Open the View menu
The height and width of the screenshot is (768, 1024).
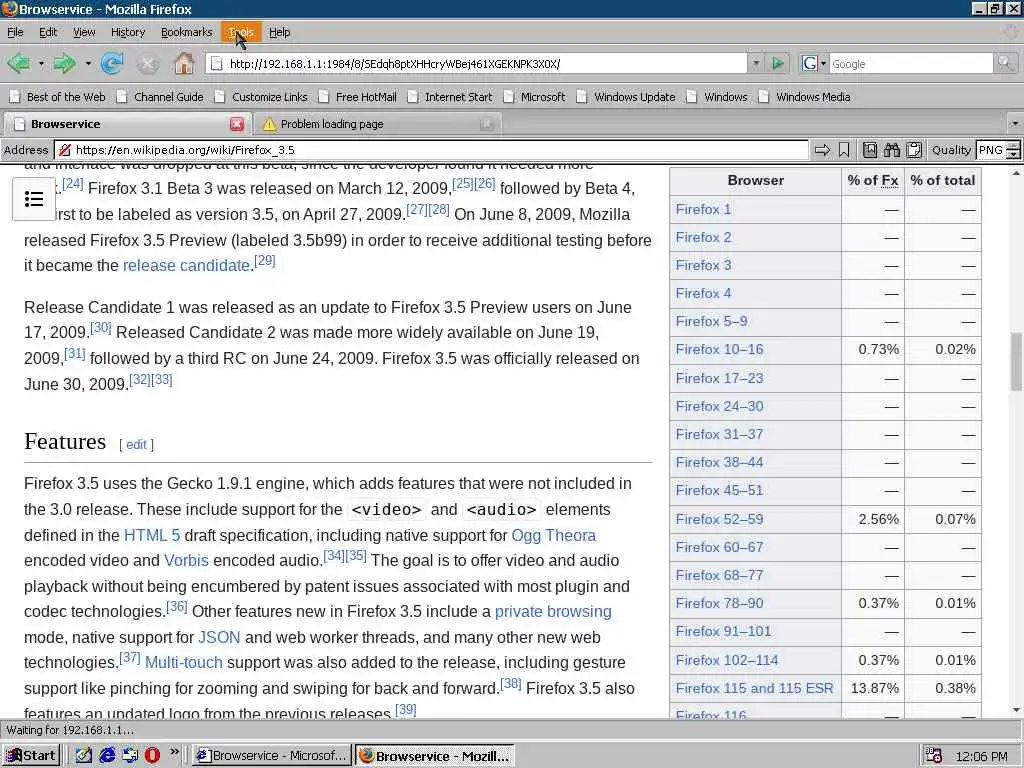(x=84, y=32)
